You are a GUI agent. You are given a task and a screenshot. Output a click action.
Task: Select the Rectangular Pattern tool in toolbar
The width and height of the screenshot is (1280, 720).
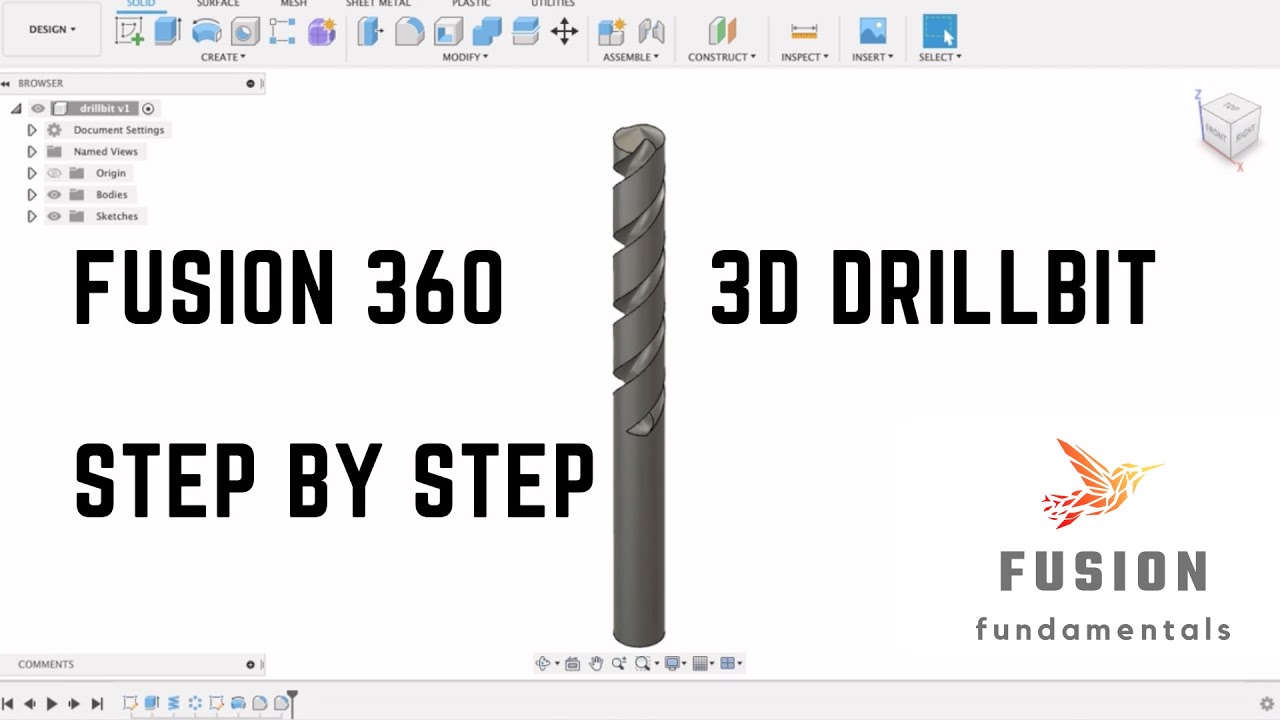click(283, 31)
